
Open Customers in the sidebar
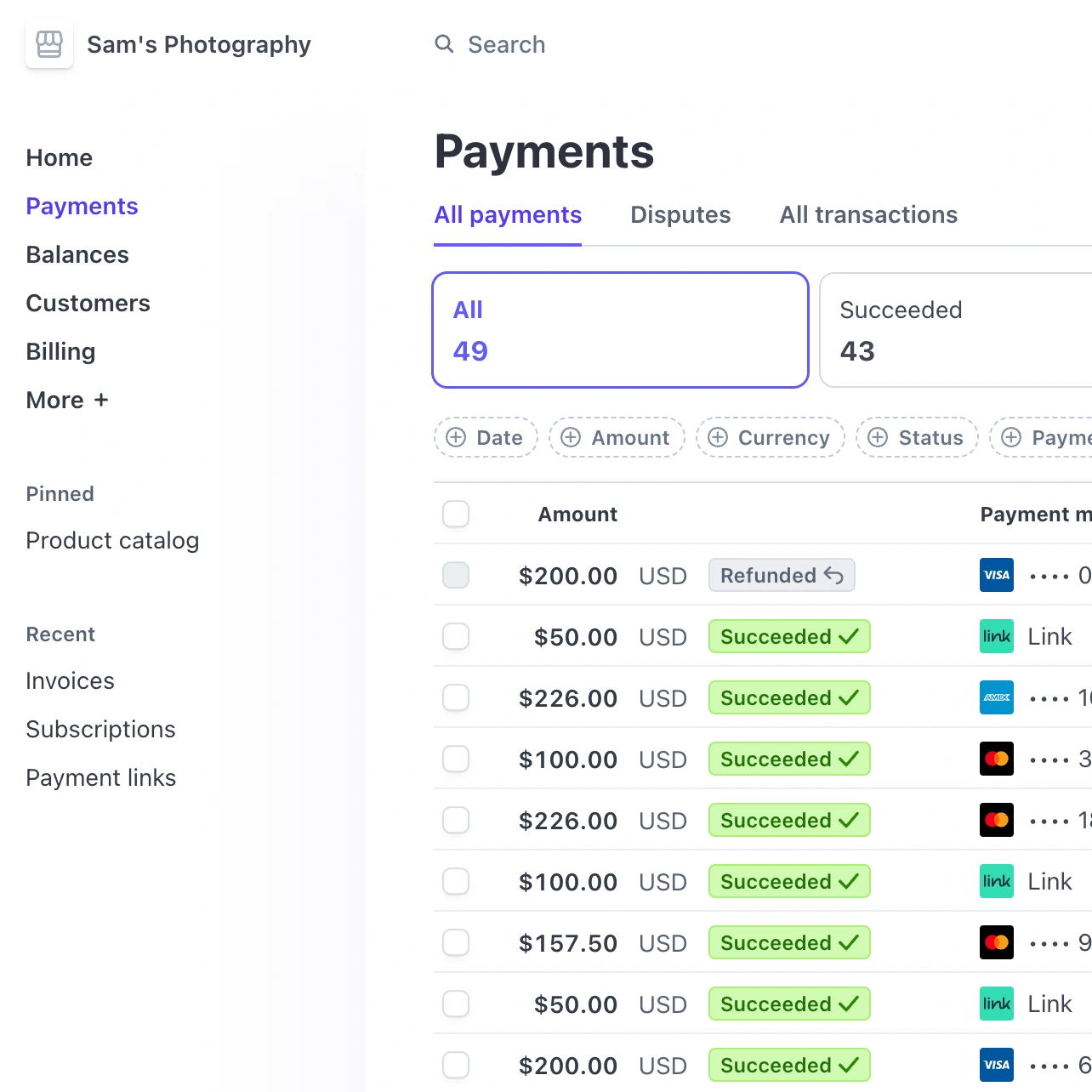[x=88, y=304]
